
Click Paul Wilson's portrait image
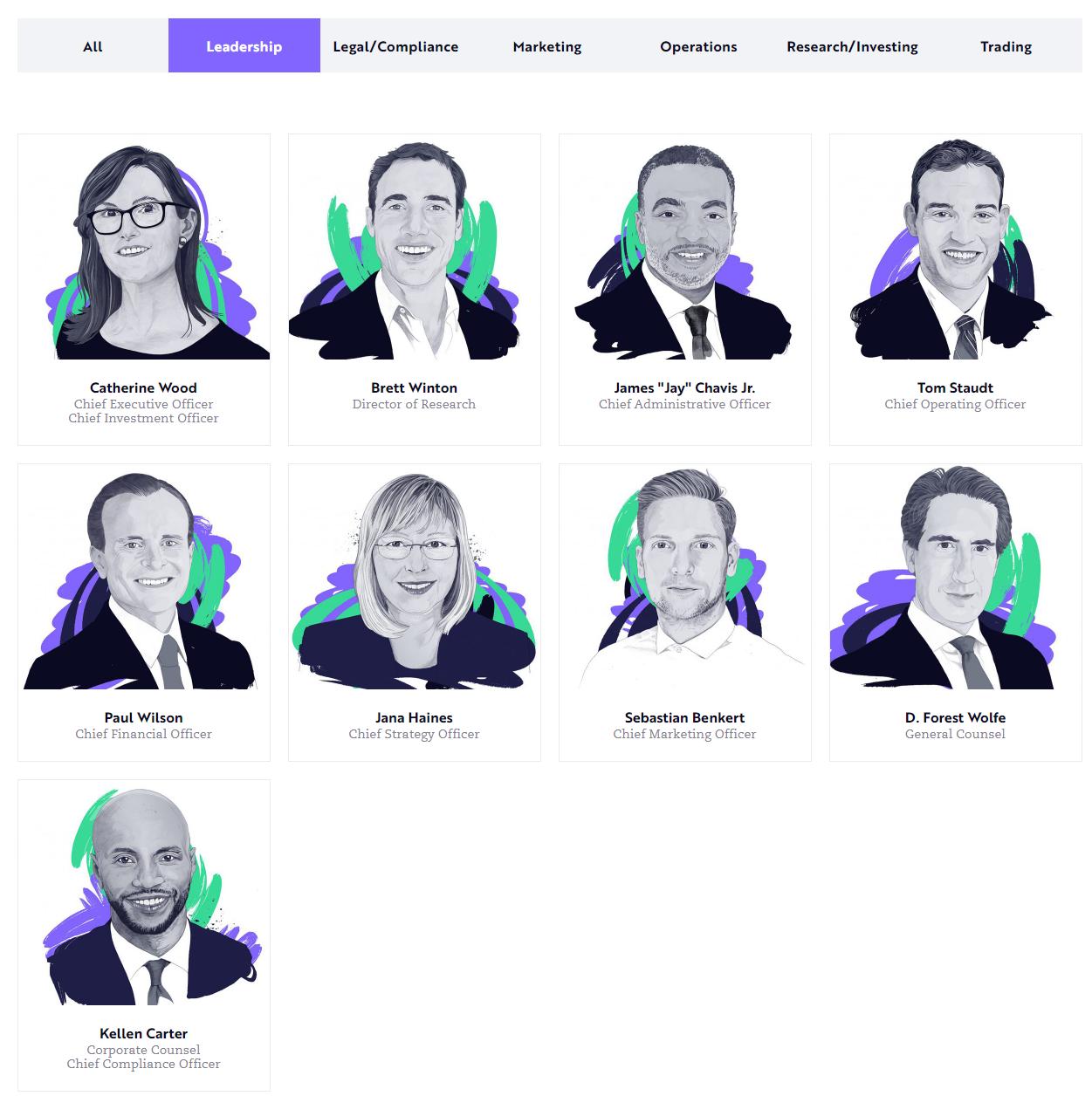pyautogui.click(x=144, y=578)
